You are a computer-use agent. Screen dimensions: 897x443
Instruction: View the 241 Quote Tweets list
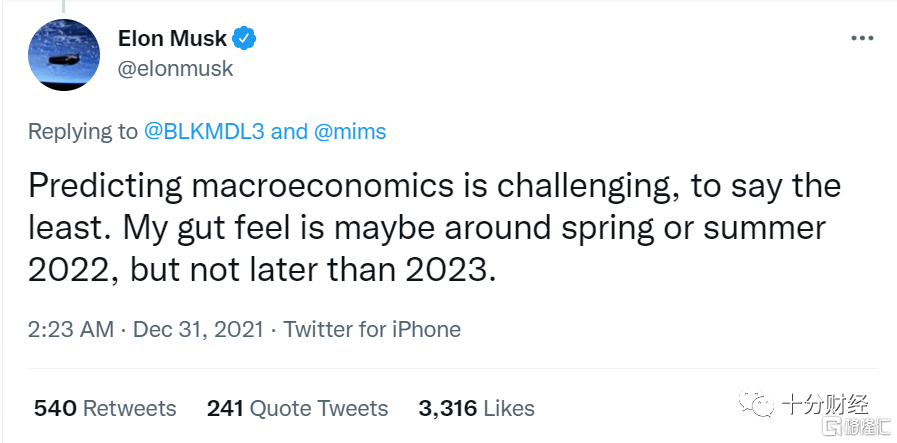tap(297, 409)
